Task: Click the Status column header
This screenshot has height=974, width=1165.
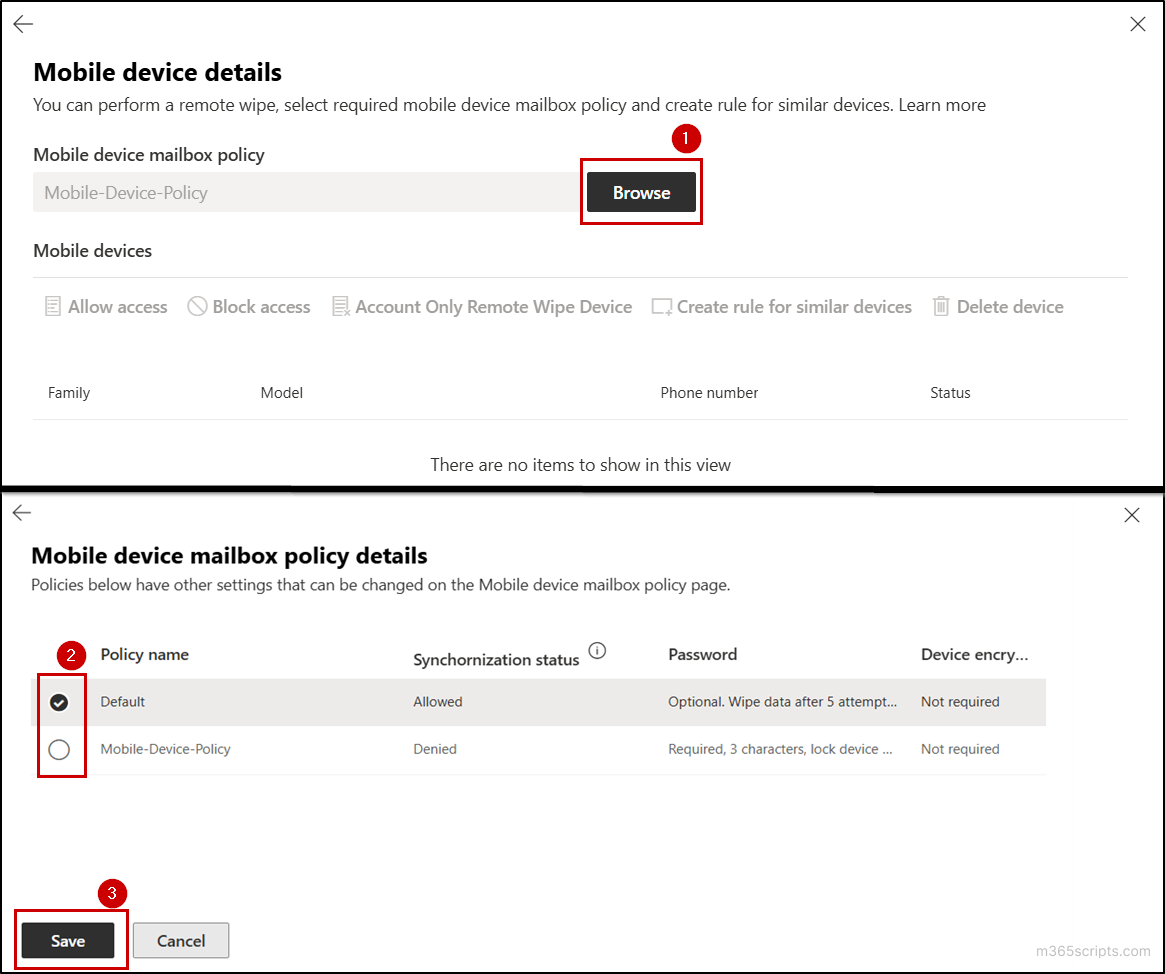Action: pyautogui.click(x=949, y=392)
